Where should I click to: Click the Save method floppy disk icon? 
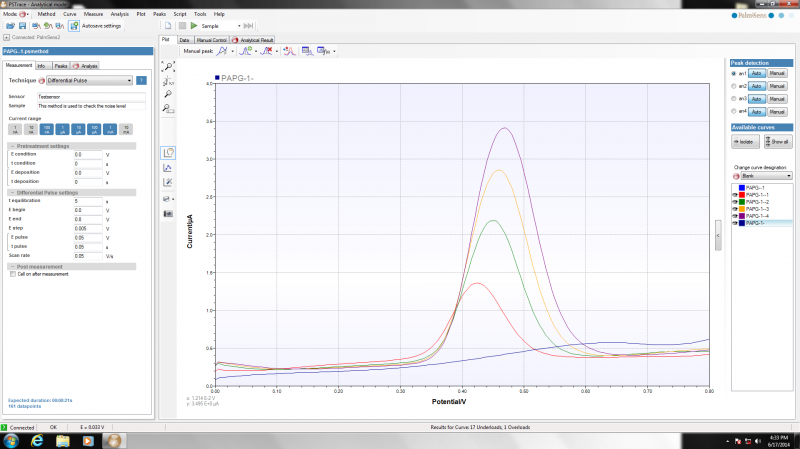(22, 26)
